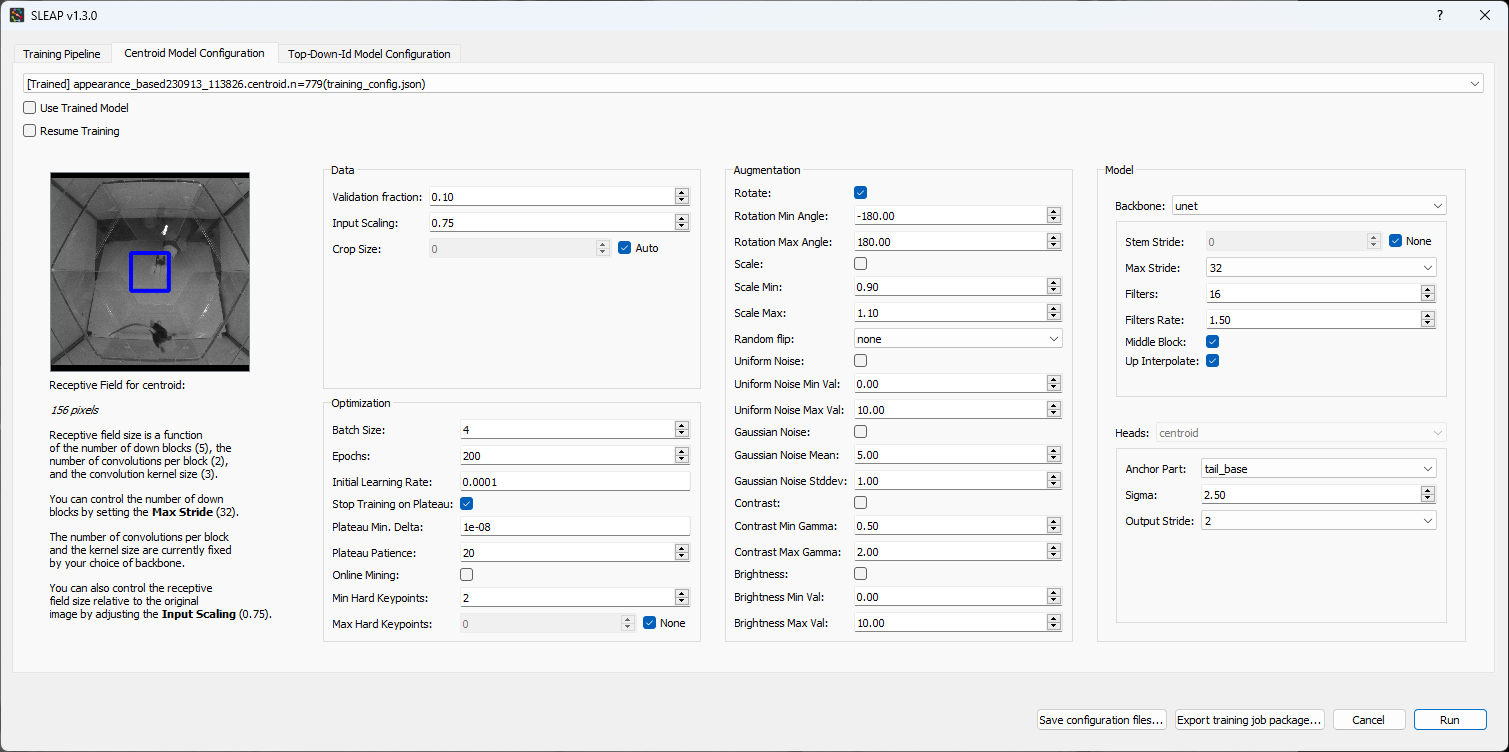The width and height of the screenshot is (1509, 752).
Task: Uncheck Auto next to Crop Size
Action: pos(625,247)
